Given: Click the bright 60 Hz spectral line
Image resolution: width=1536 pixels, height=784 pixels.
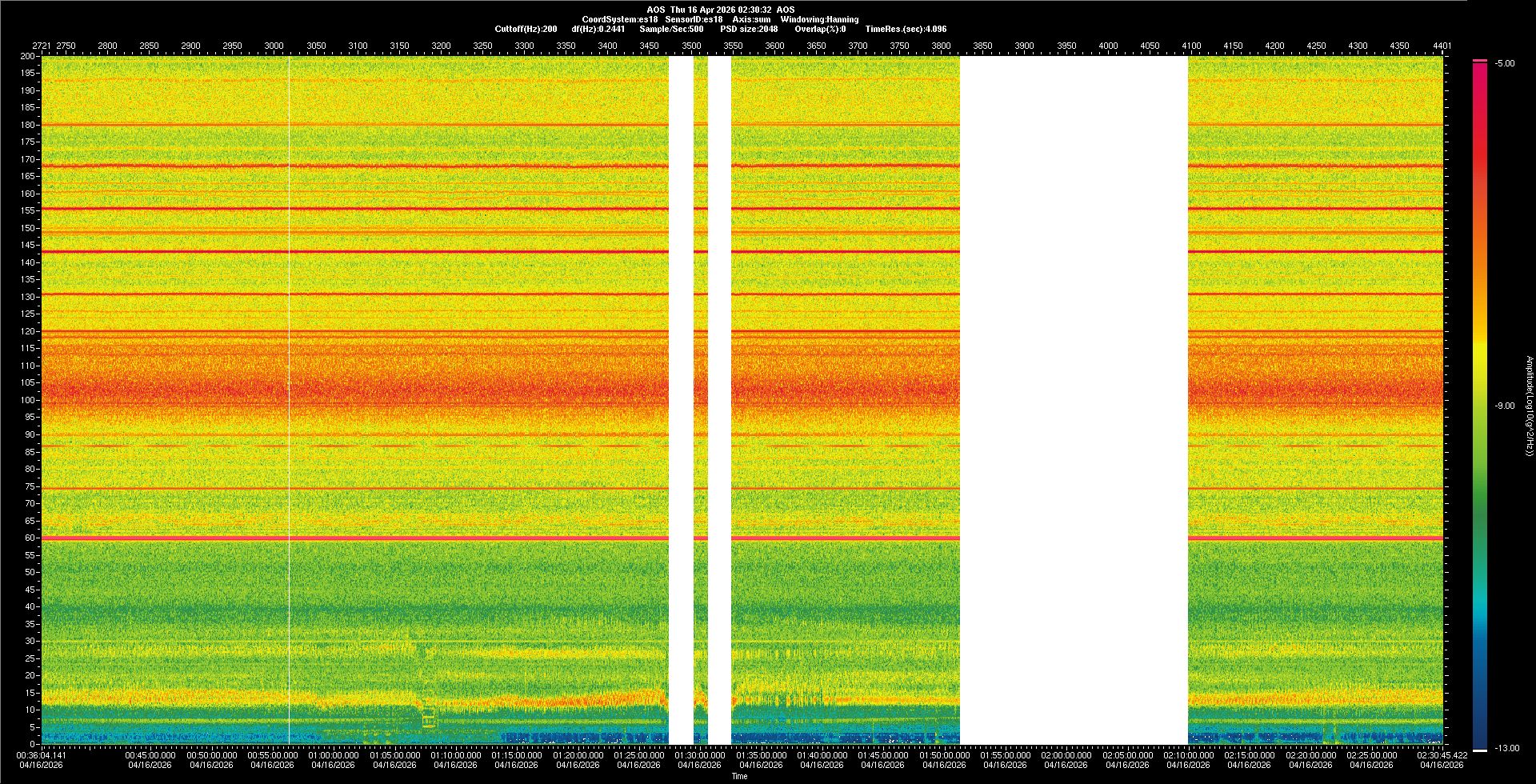Looking at the screenshot, I should (x=352, y=538).
